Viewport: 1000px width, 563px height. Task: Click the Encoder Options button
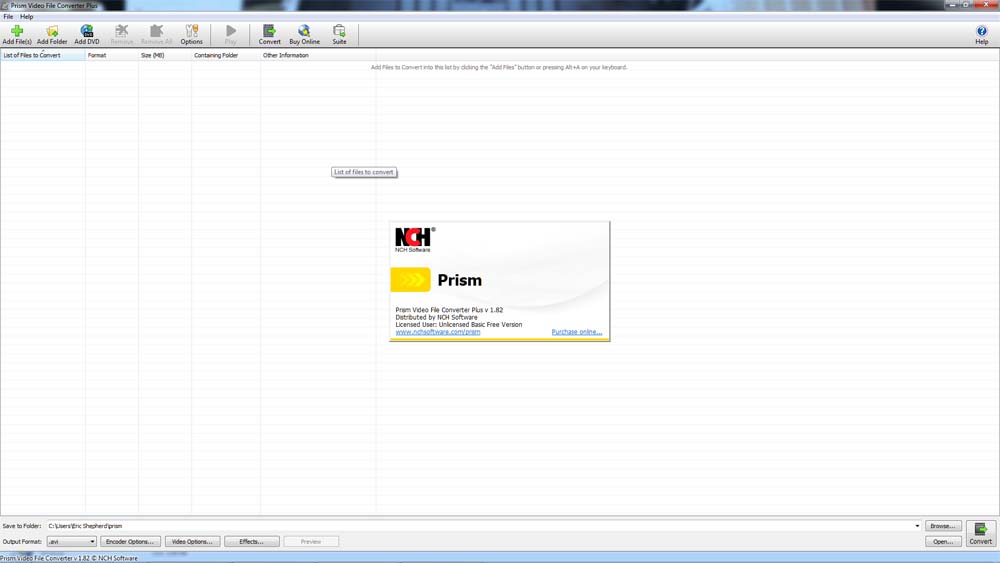[x=130, y=541]
